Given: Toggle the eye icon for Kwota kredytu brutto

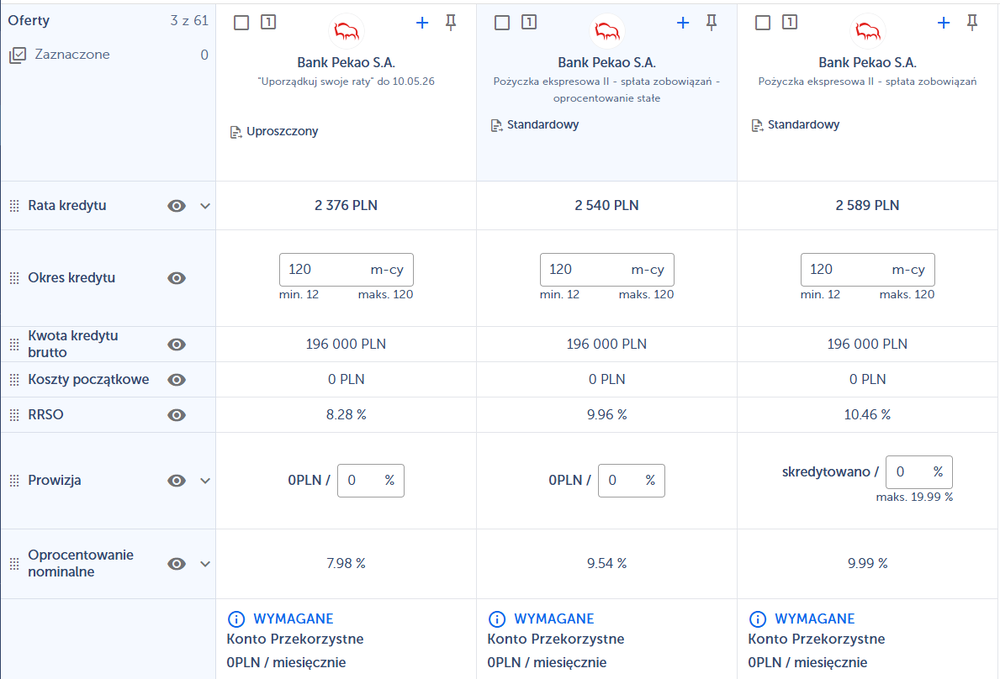Looking at the screenshot, I should pos(177,344).
